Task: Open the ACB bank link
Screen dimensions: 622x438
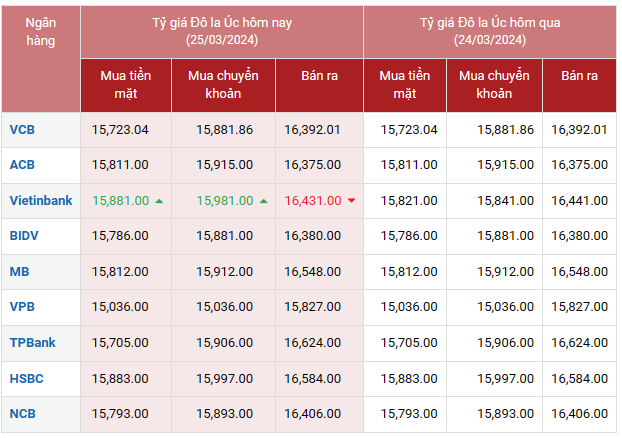Action: pos(22,165)
